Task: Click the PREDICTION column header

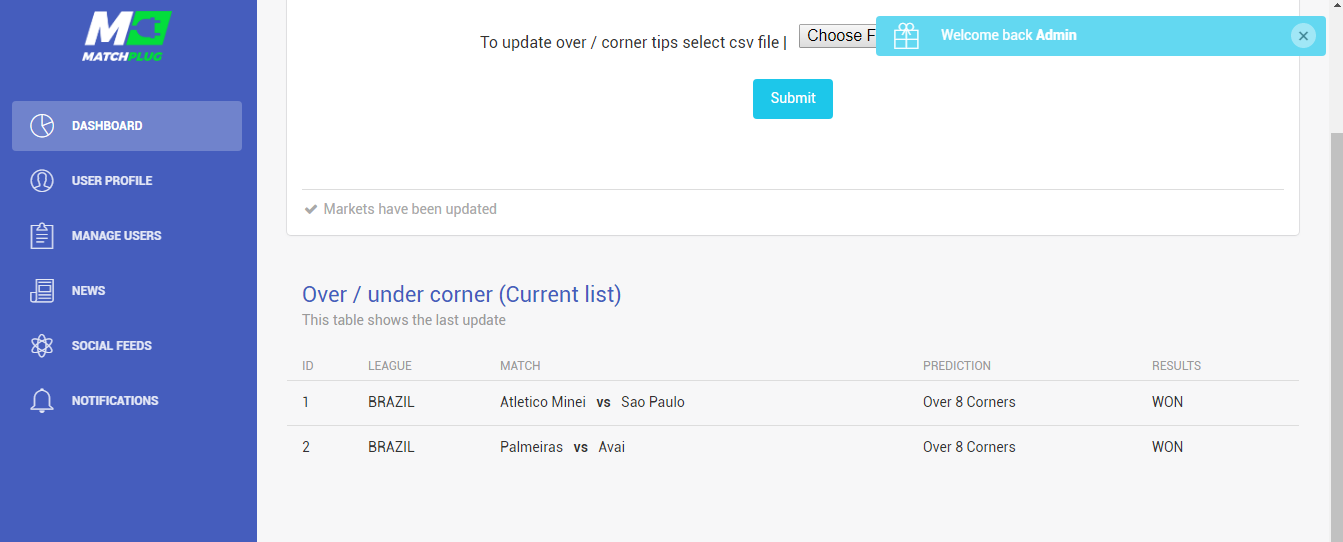Action: tap(957, 366)
